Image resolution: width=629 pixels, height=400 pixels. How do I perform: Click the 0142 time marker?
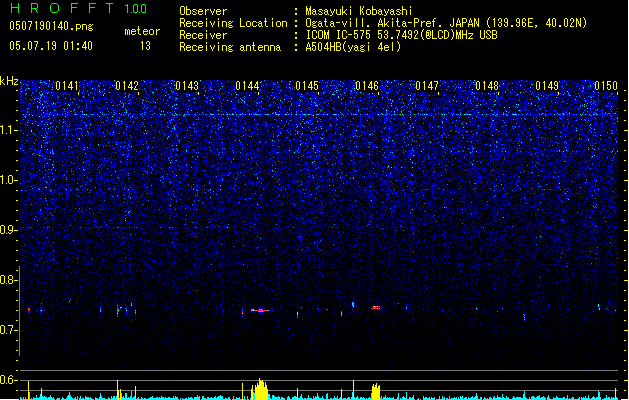click(x=127, y=86)
